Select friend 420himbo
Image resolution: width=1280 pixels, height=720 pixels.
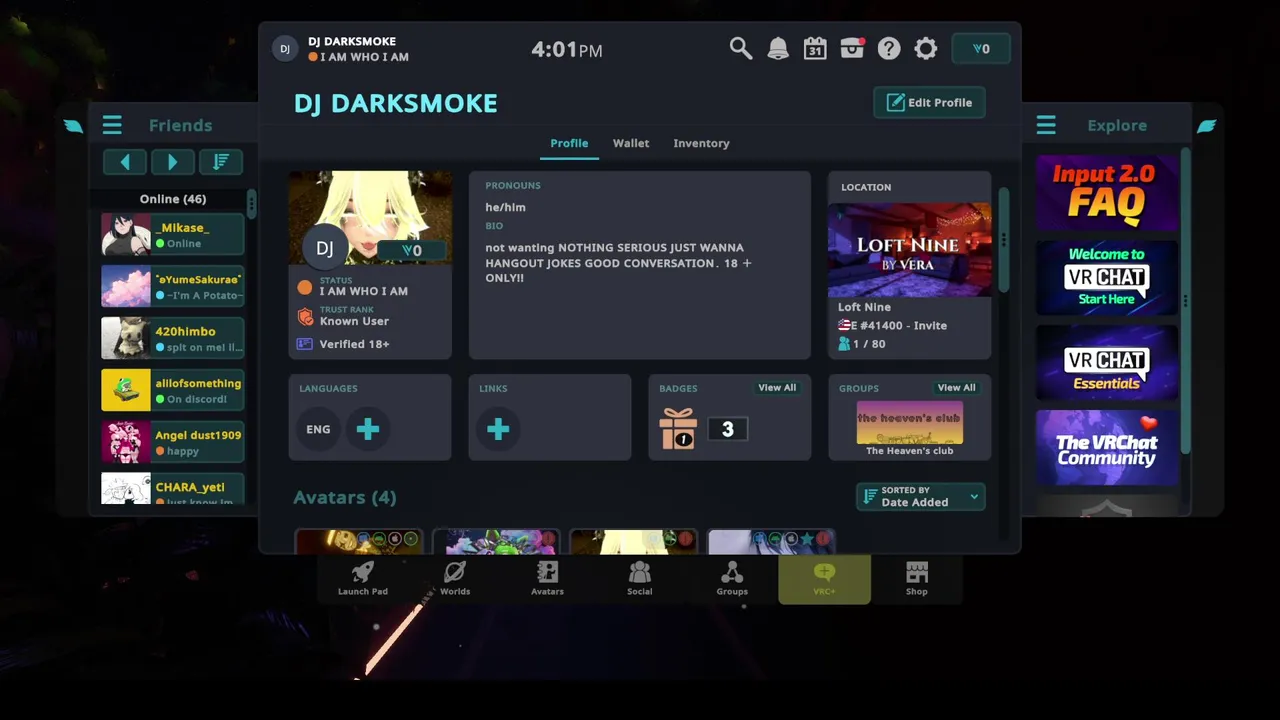173,338
